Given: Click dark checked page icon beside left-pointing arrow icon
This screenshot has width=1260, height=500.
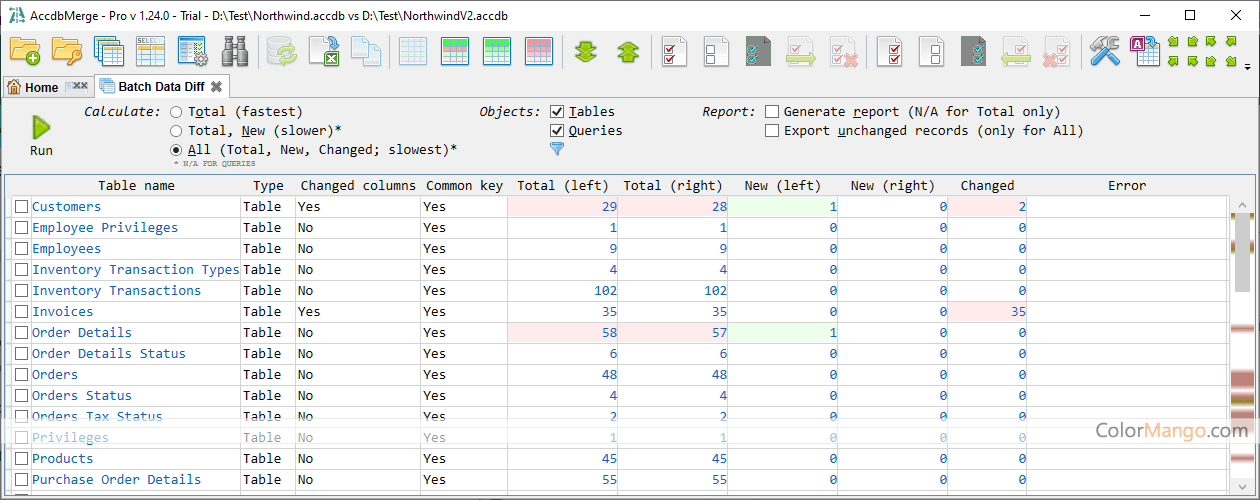Looking at the screenshot, I should (x=974, y=51).
